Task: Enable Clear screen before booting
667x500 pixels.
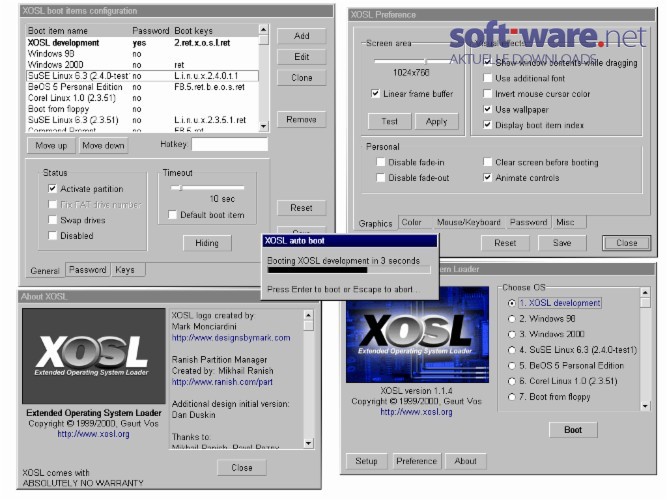Action: 487,162
